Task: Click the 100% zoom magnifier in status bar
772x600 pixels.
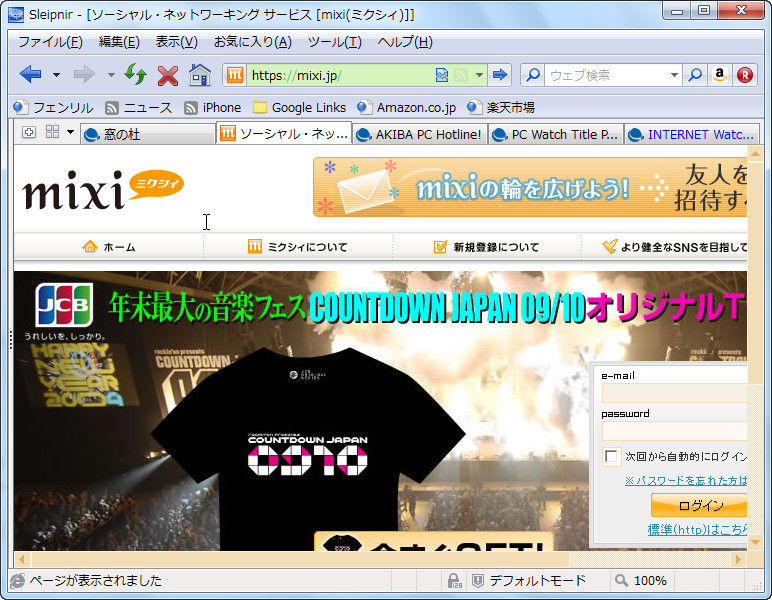Action: coord(621,581)
